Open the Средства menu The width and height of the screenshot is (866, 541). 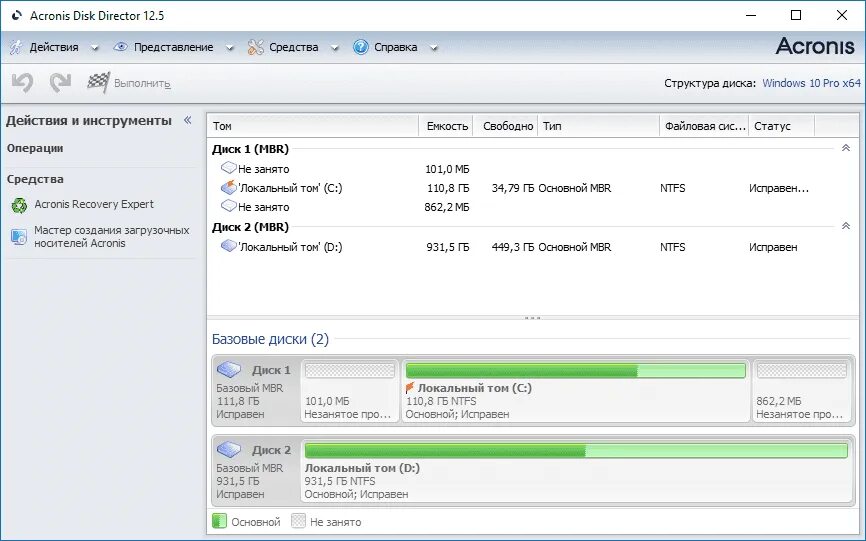[294, 47]
